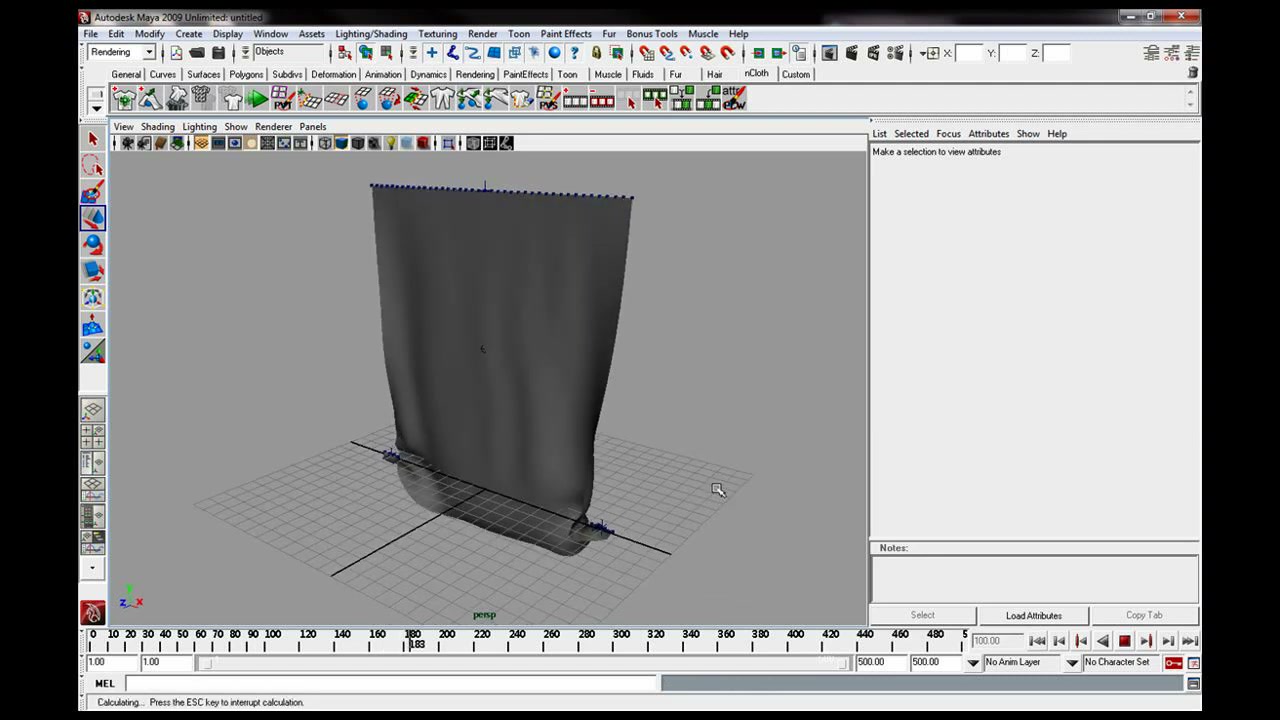The width and height of the screenshot is (1280, 720).
Task: Click the green arrow play shelf icon
Action: [x=257, y=98]
